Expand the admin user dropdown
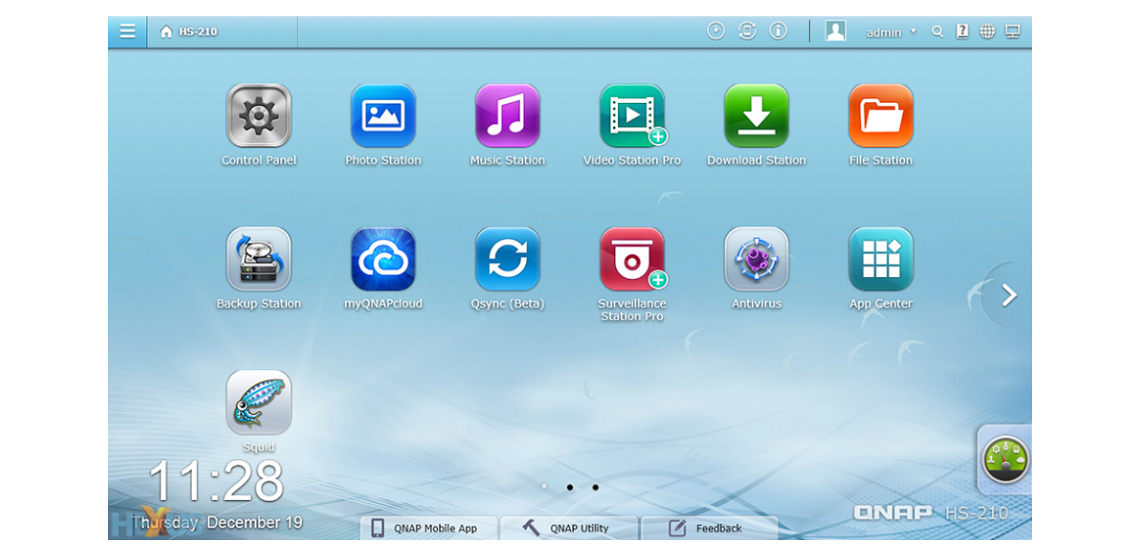The height and width of the screenshot is (556, 1140). (891, 32)
